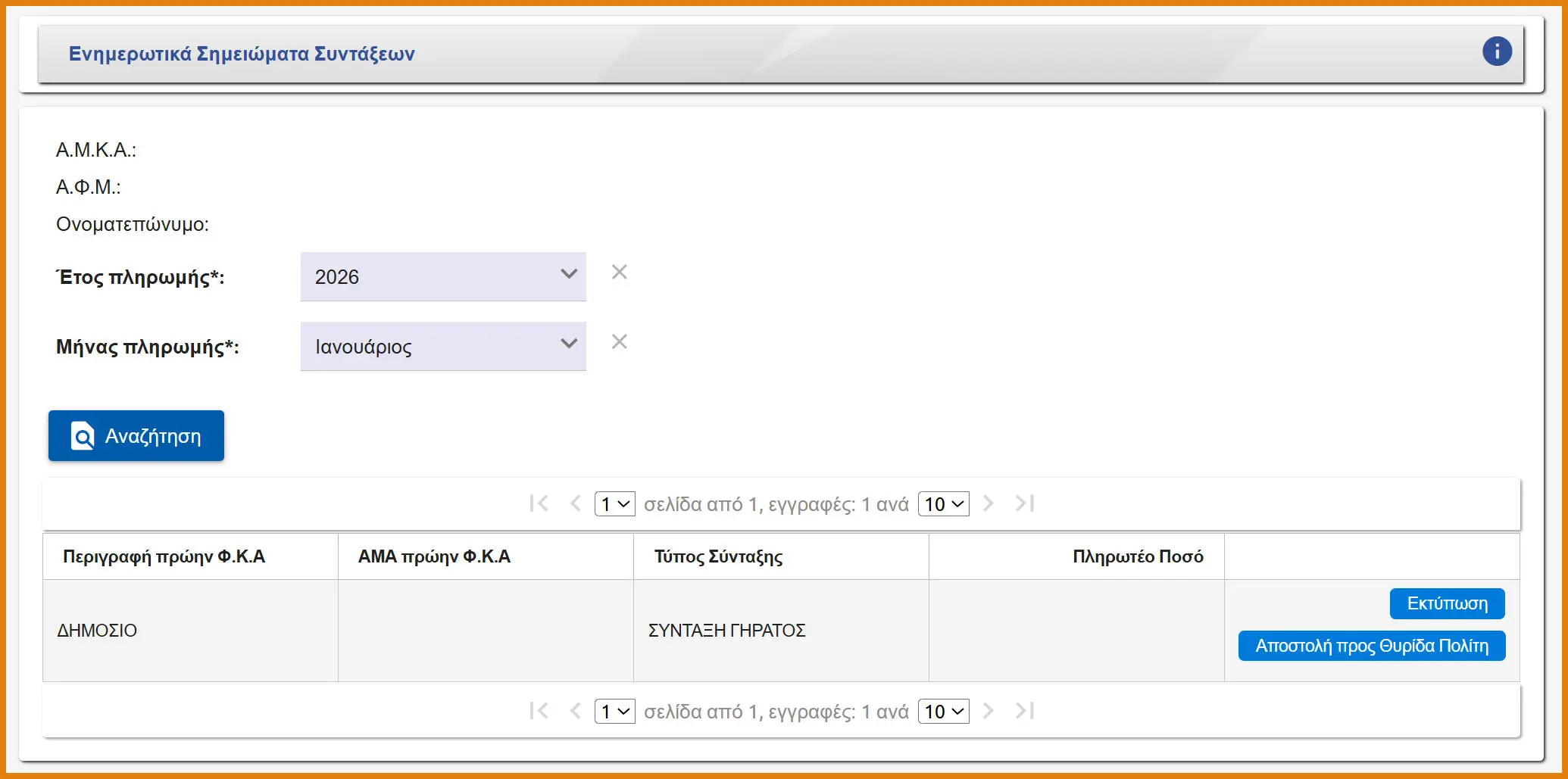Clear the payment year selection
Image resolution: width=1568 pixels, height=779 pixels.
tap(620, 273)
